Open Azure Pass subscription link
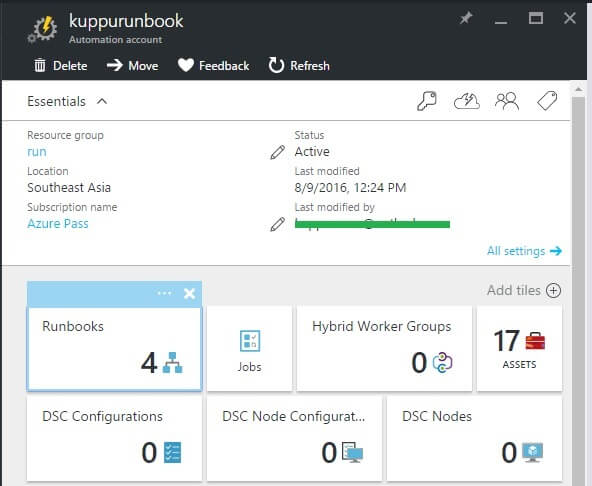Image resolution: width=592 pixels, height=486 pixels. pyautogui.click(x=58, y=224)
